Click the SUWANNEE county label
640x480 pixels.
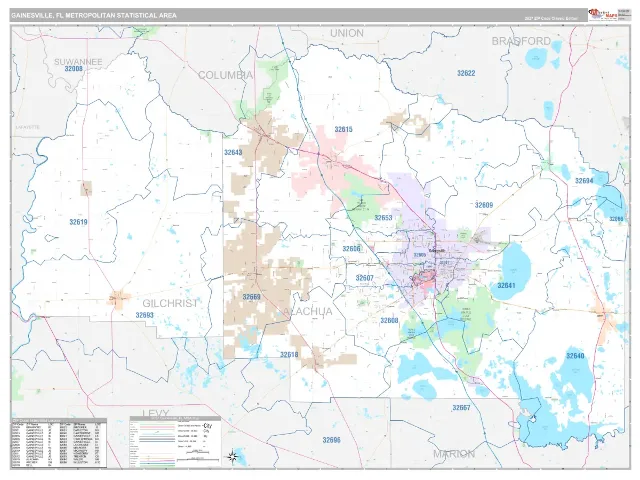[78, 62]
